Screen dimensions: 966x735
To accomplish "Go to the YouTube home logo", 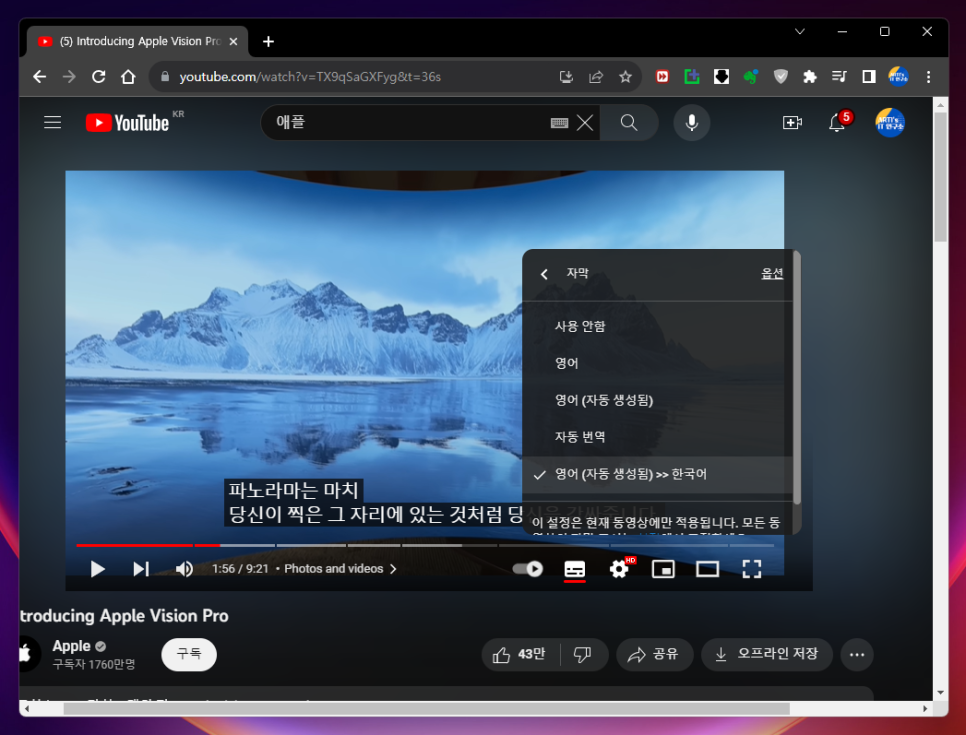I will click(x=128, y=123).
